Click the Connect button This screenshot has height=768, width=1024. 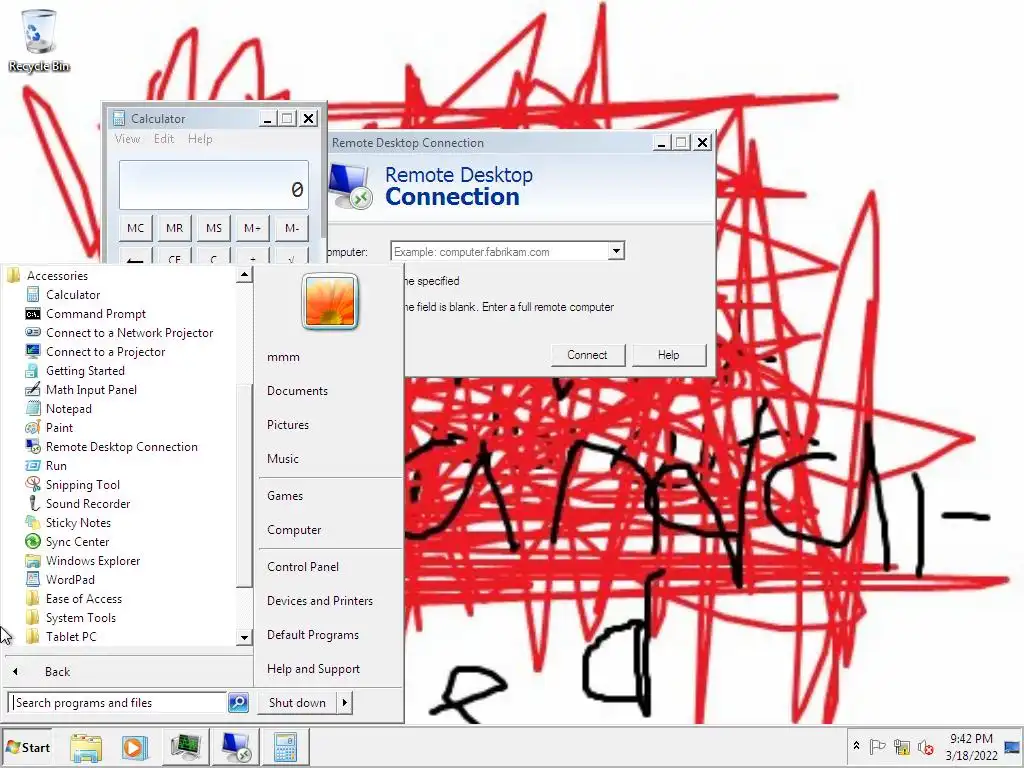587,355
